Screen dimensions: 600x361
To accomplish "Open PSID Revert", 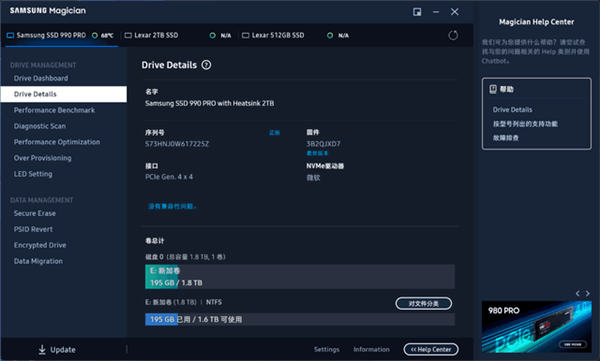I will point(33,229).
